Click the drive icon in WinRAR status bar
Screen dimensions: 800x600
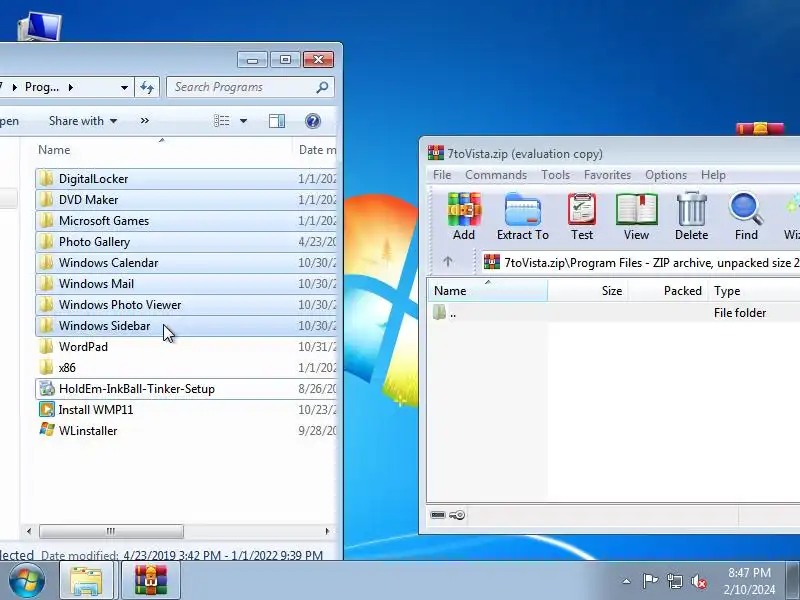[438, 515]
